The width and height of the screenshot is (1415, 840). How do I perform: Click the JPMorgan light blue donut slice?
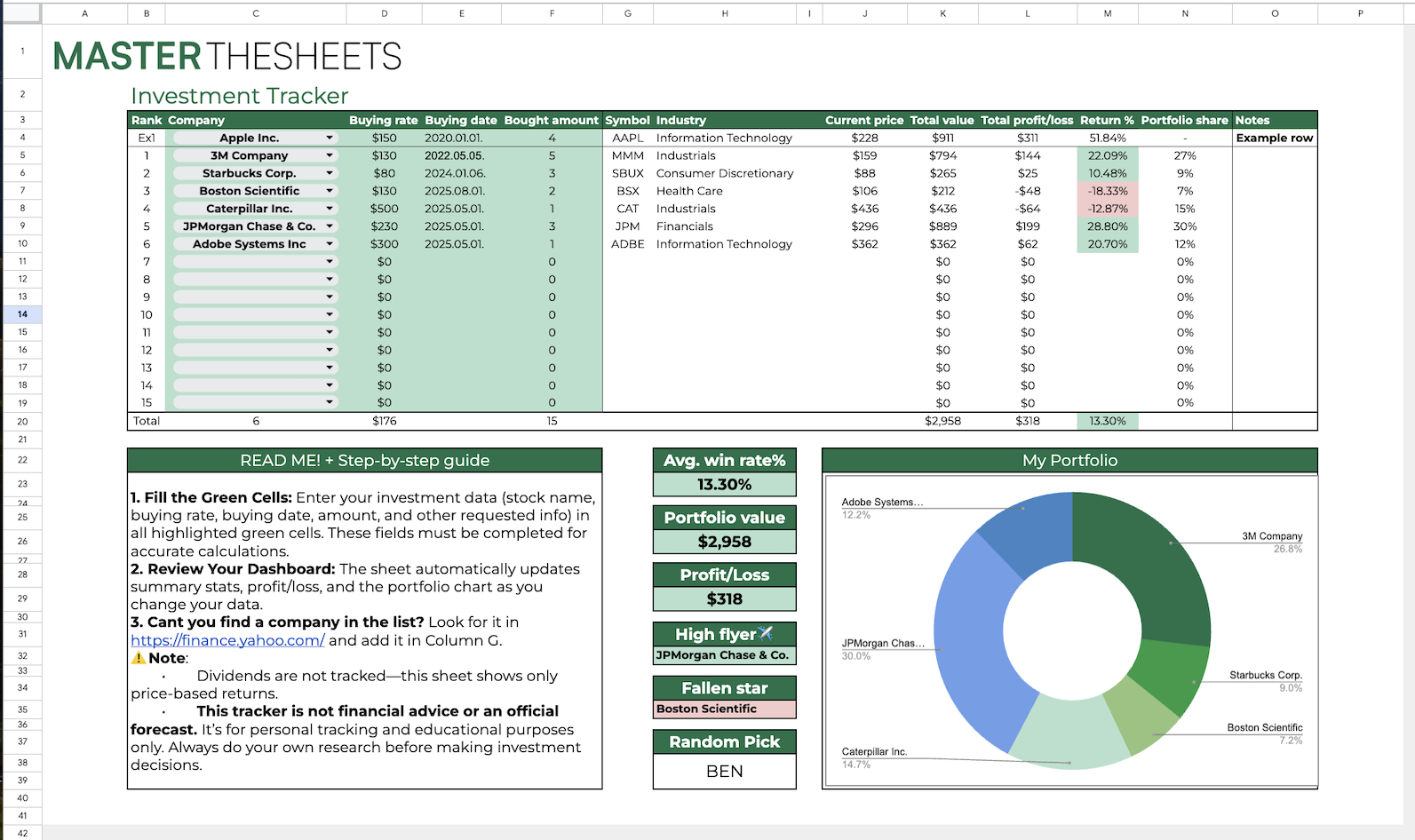[966, 639]
